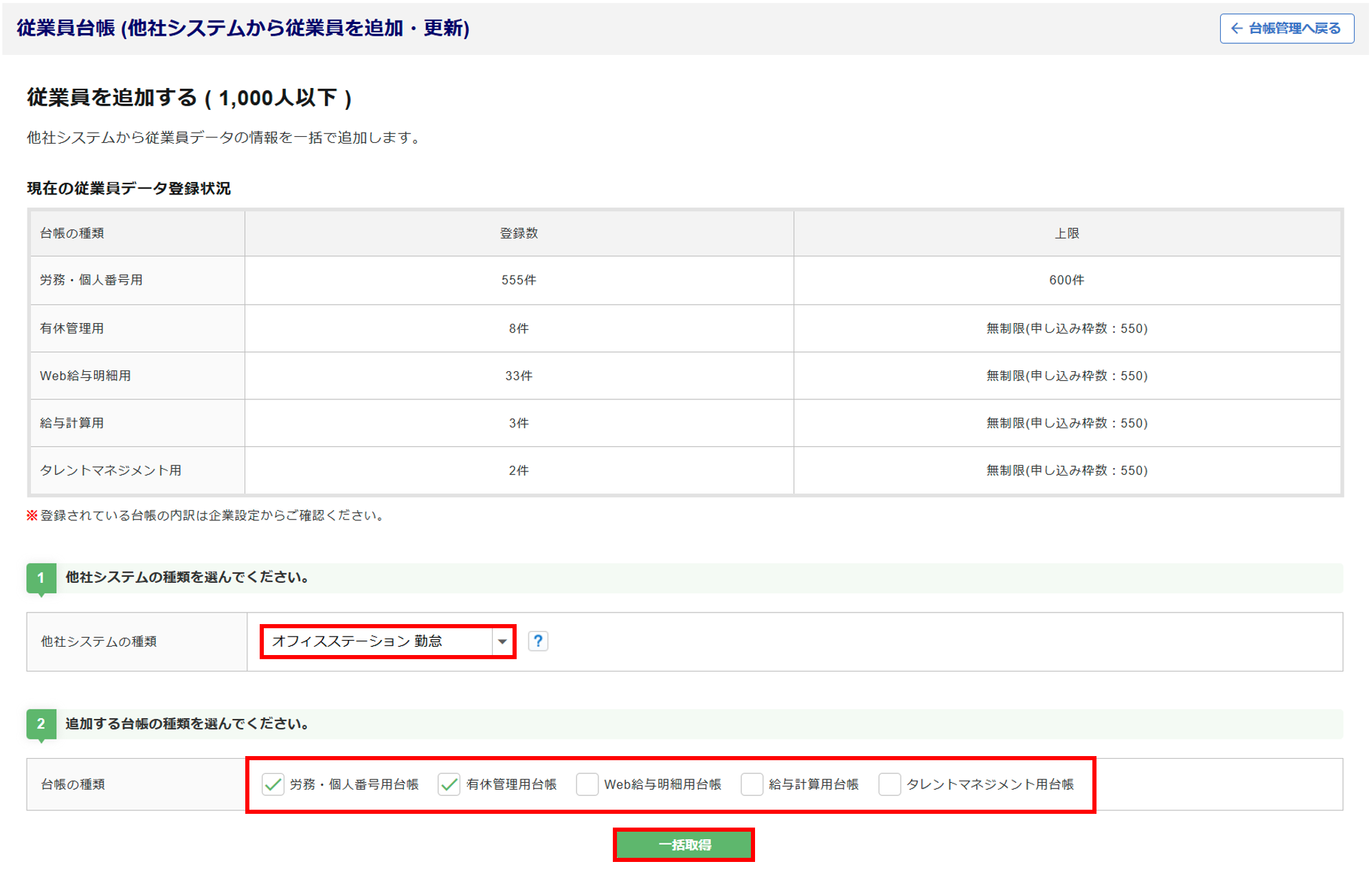Enable the Web給与明細用台帳 checkbox
The height and width of the screenshot is (875, 1372).
point(587,784)
